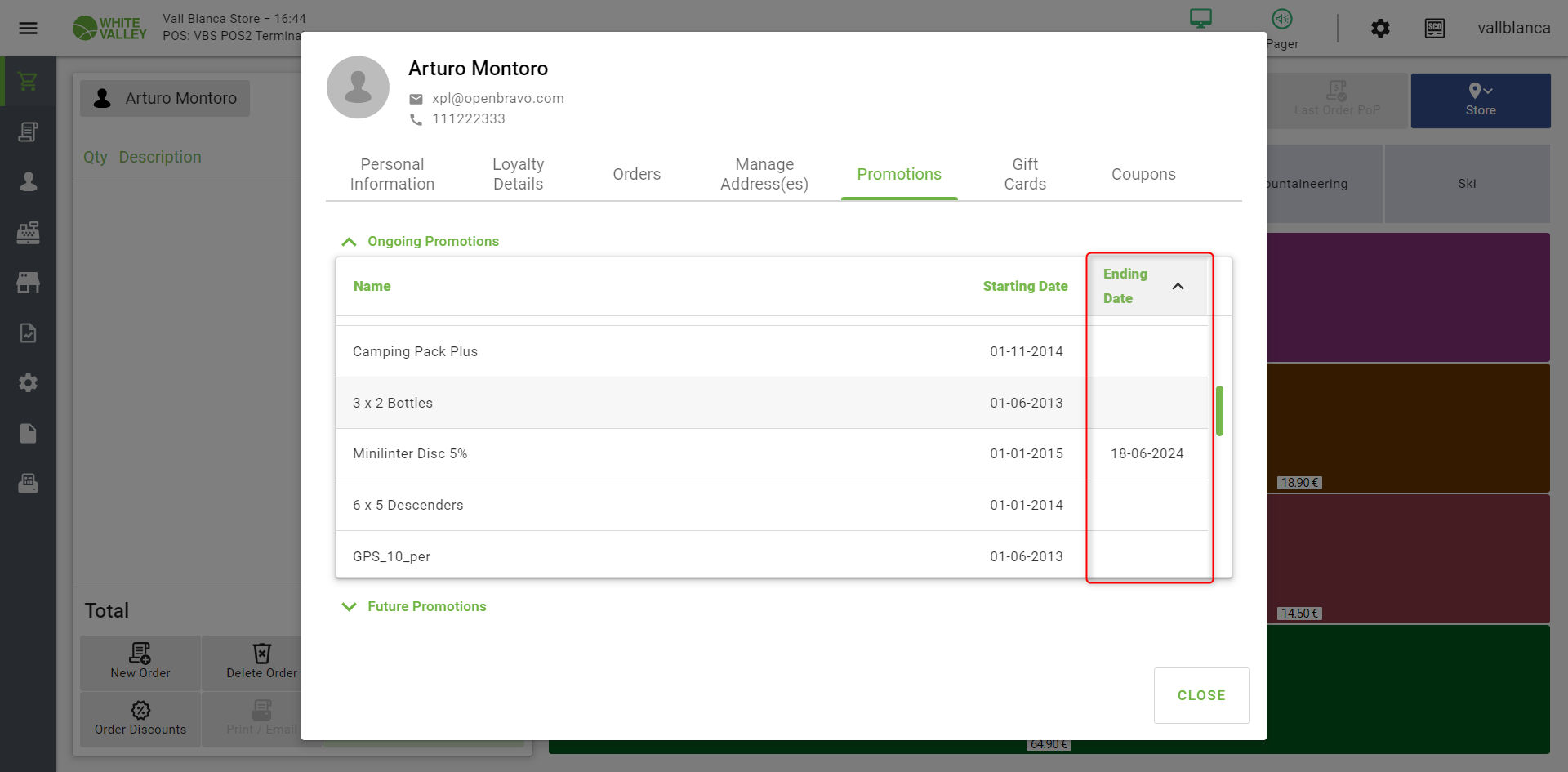Viewport: 1568px width, 772px height.
Task: Click the Order Discounts button
Action: click(x=140, y=718)
